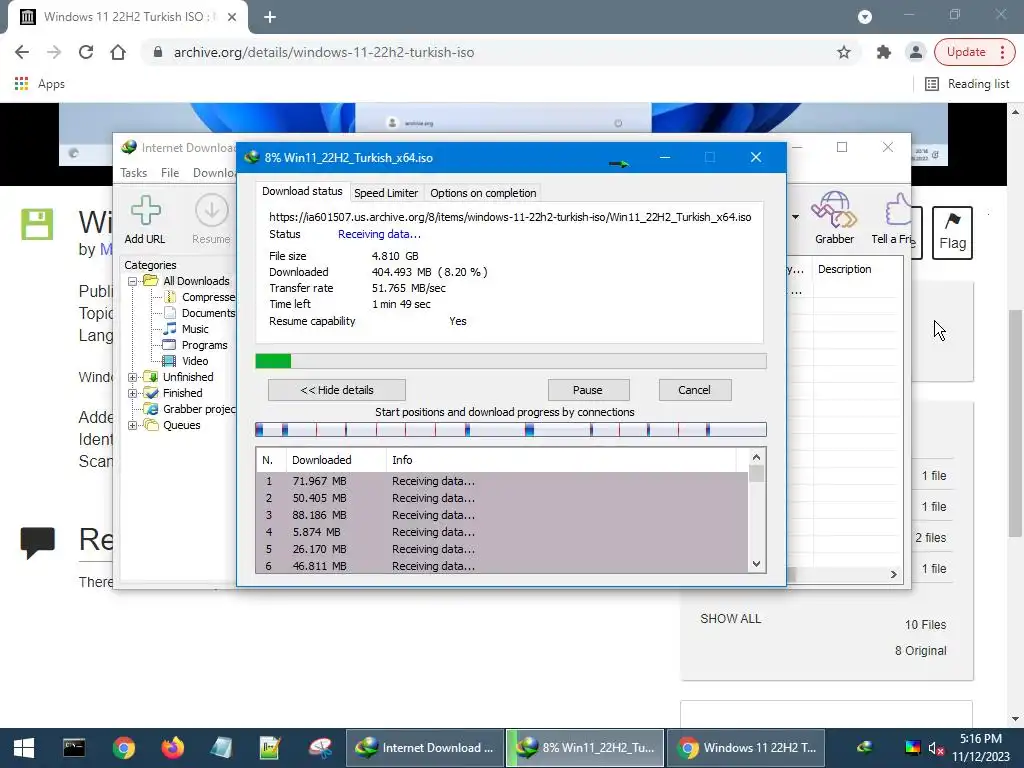Click the address bar URL
The height and width of the screenshot is (768, 1024).
click(x=323, y=52)
